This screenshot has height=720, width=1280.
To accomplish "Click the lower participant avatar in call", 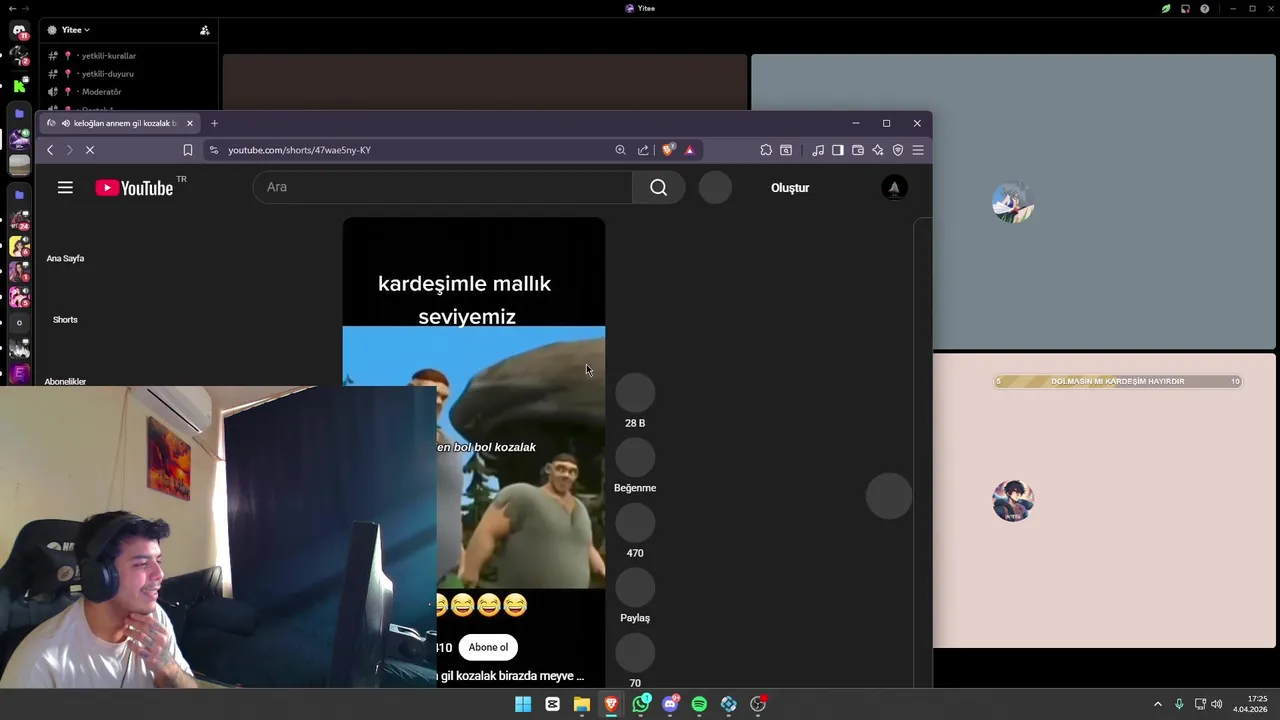I will point(1012,500).
